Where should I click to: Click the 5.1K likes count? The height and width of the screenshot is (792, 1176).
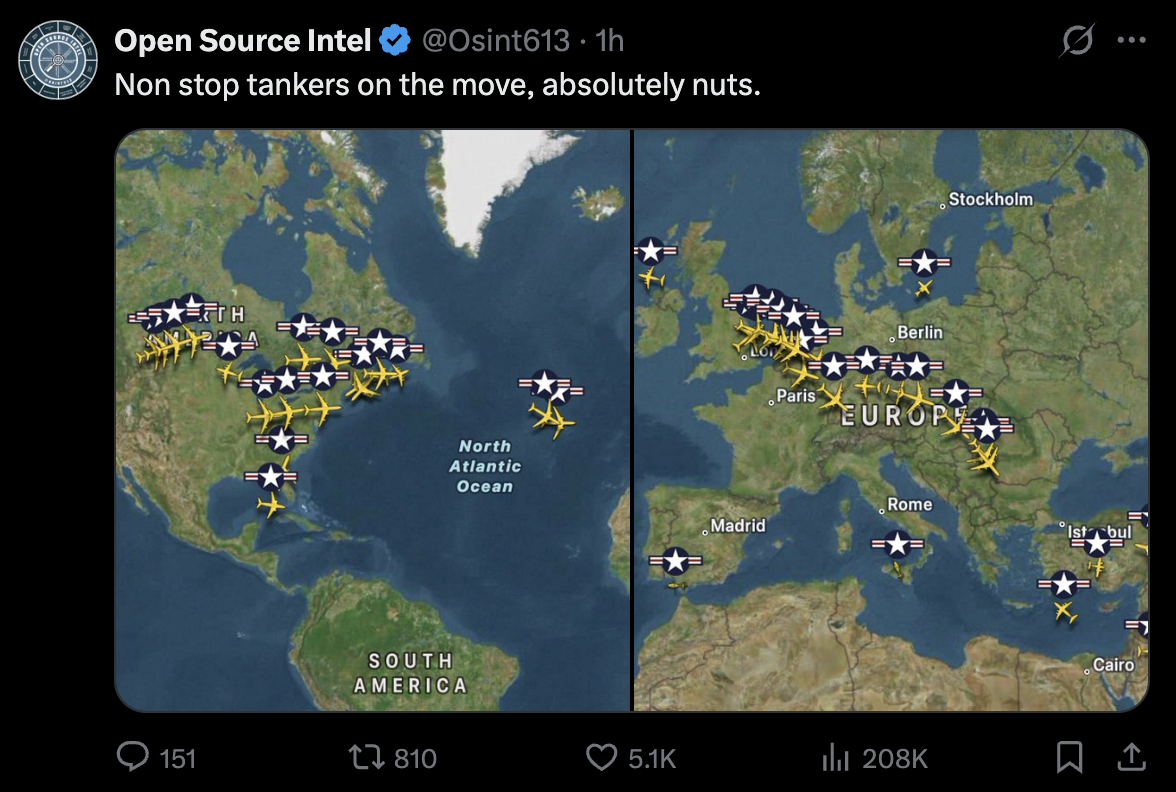click(652, 758)
